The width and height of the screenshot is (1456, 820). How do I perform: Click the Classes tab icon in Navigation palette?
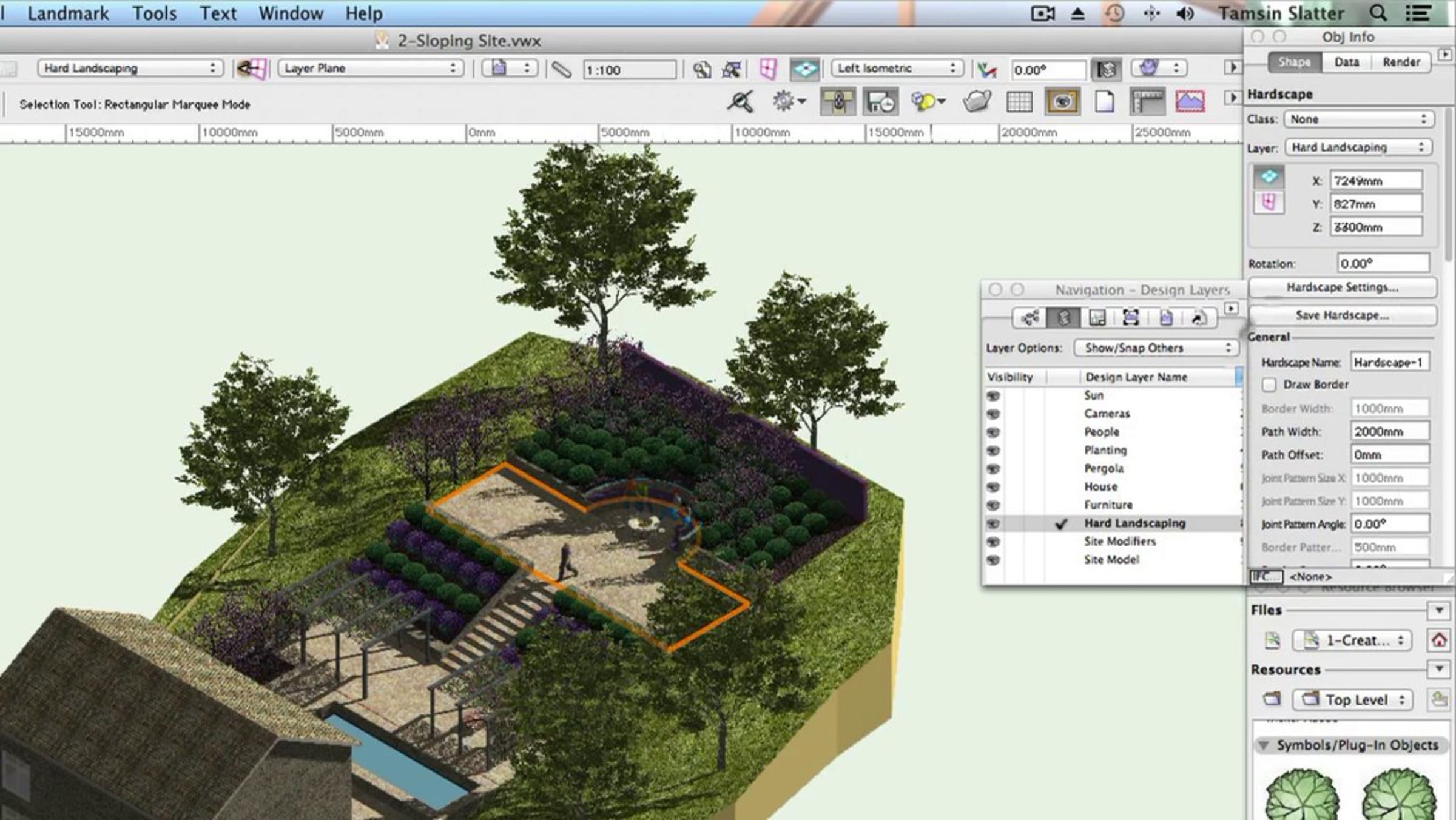pyautogui.click(x=1030, y=317)
